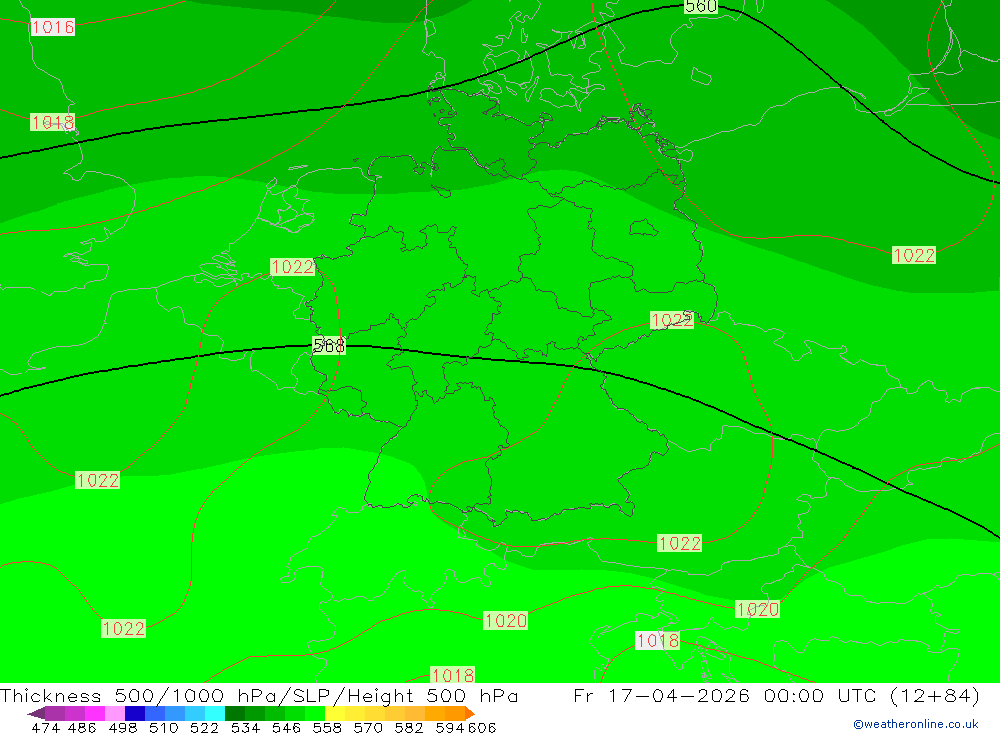Click the 1020 label over northern Italy
The image size is (1000, 733).
pos(505,620)
